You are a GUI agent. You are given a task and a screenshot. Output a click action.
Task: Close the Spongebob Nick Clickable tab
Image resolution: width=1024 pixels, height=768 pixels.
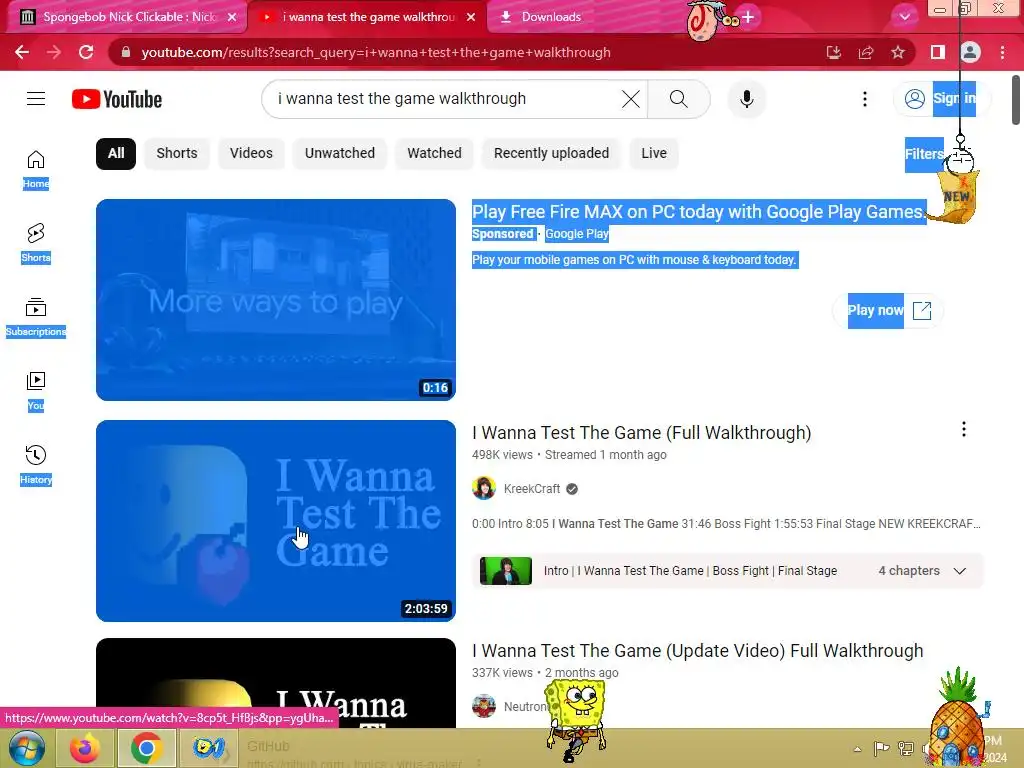232,17
